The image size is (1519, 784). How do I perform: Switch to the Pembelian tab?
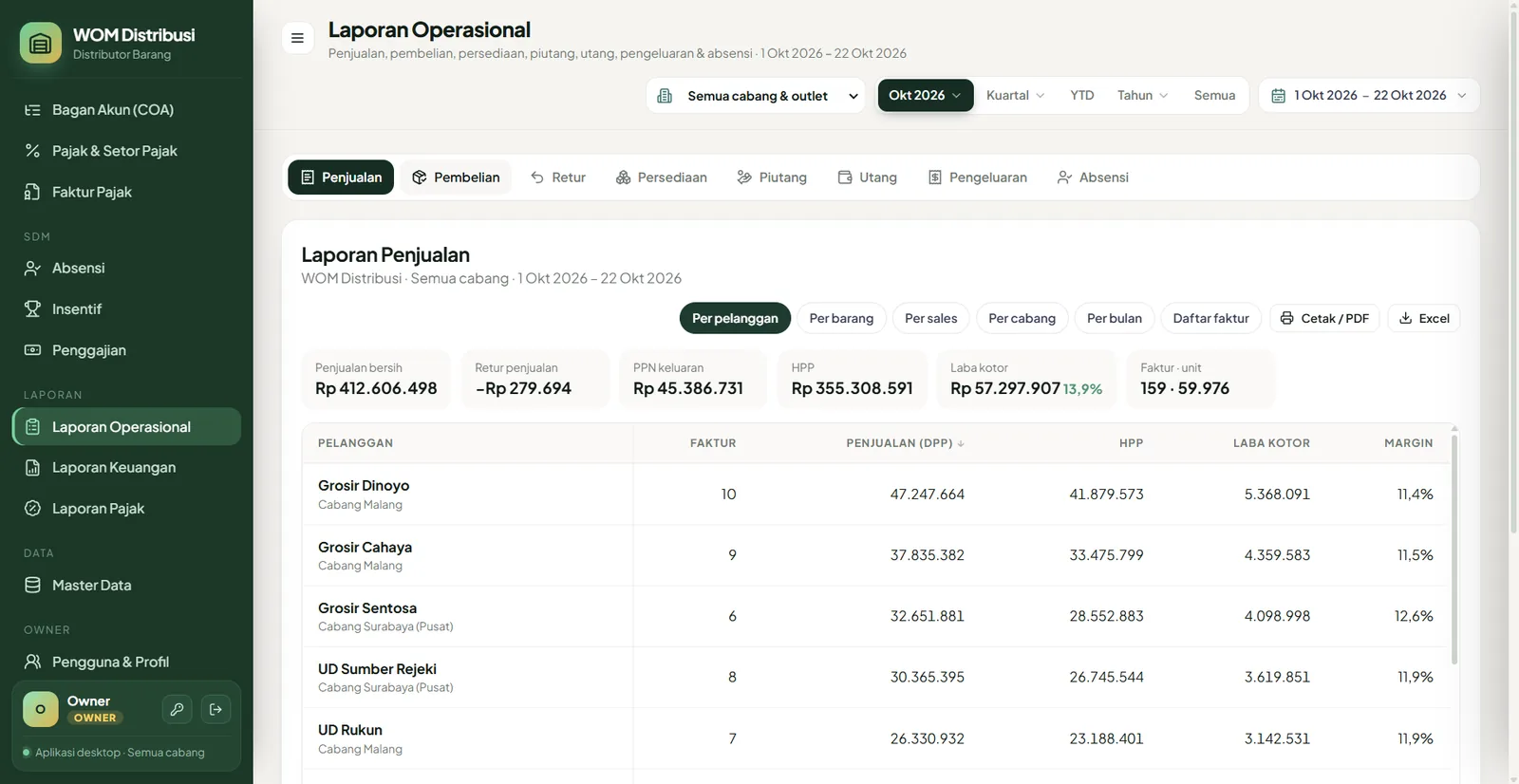[456, 177]
